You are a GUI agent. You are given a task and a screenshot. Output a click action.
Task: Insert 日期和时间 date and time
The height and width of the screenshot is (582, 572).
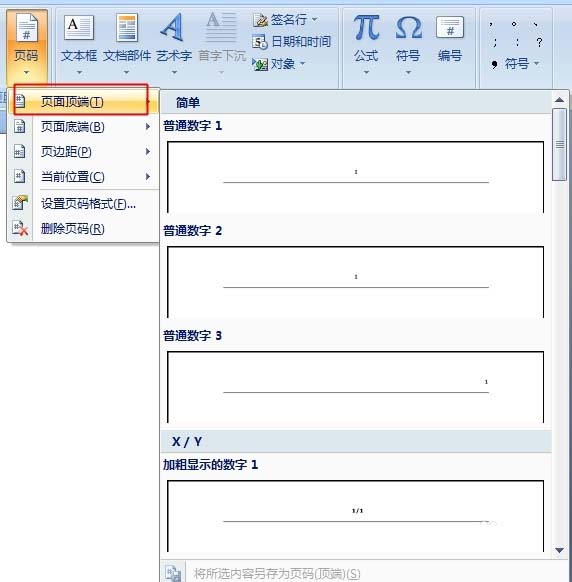point(292,42)
